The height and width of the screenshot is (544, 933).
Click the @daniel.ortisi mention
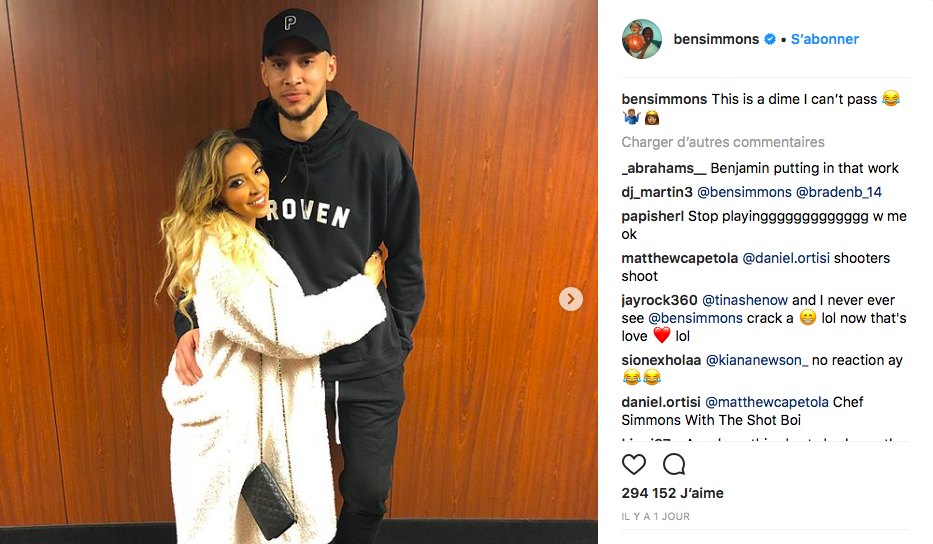(x=786, y=258)
